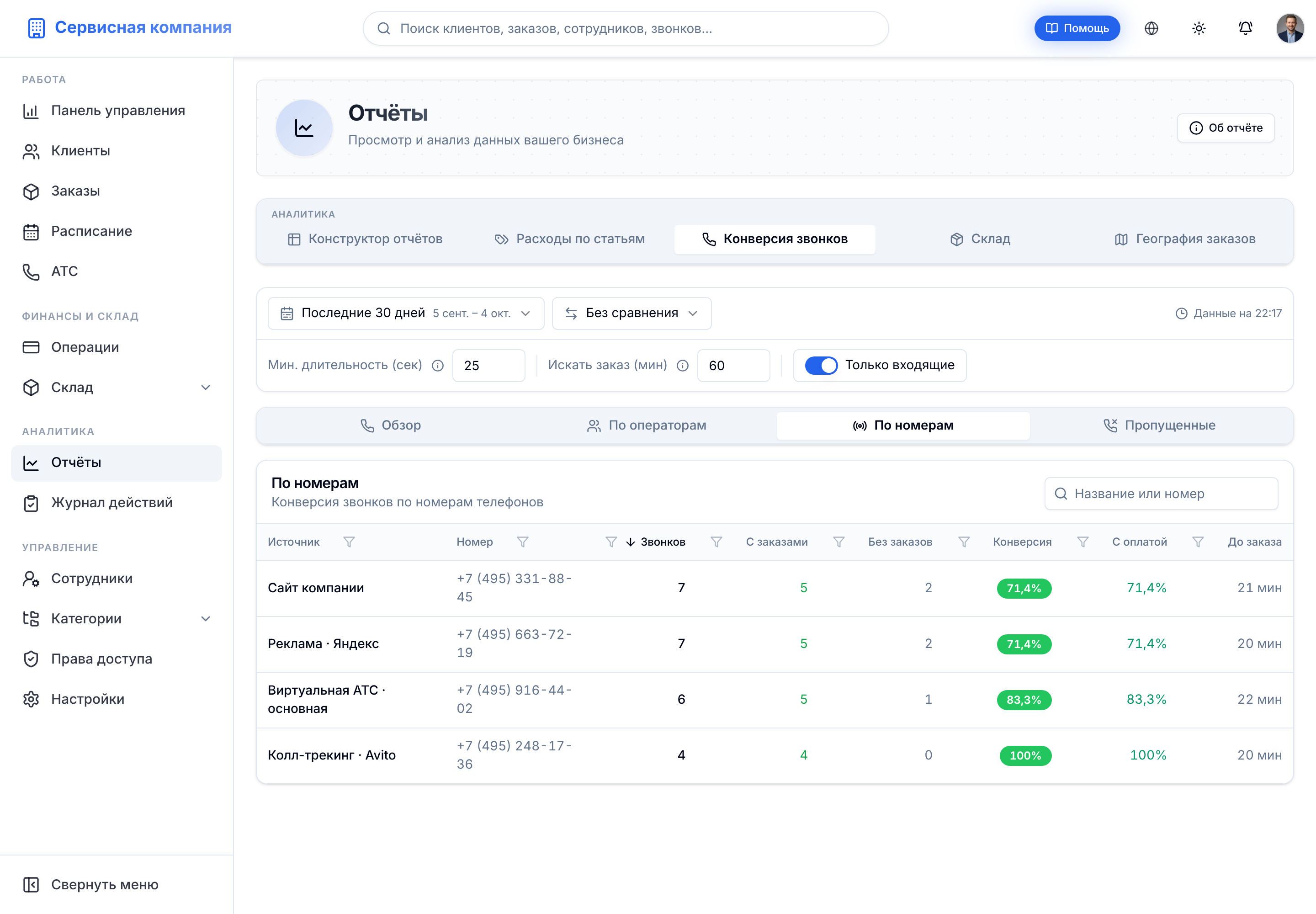Click the company building logo icon
Screen dimensions: 1316x914
pyautogui.click(x=36, y=28)
